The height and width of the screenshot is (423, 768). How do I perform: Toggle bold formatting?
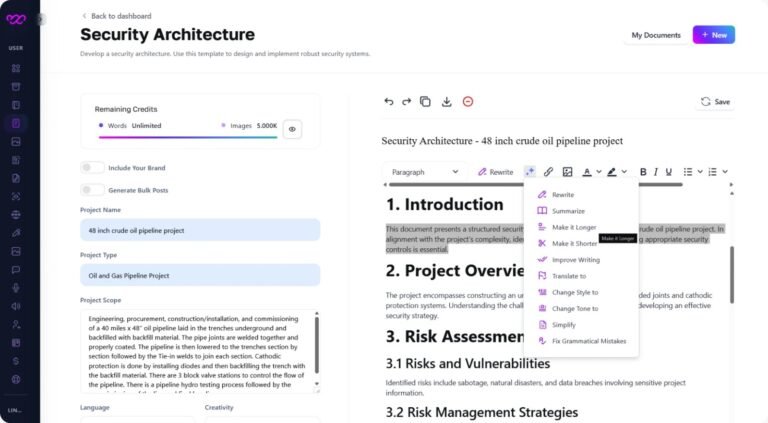click(x=643, y=172)
